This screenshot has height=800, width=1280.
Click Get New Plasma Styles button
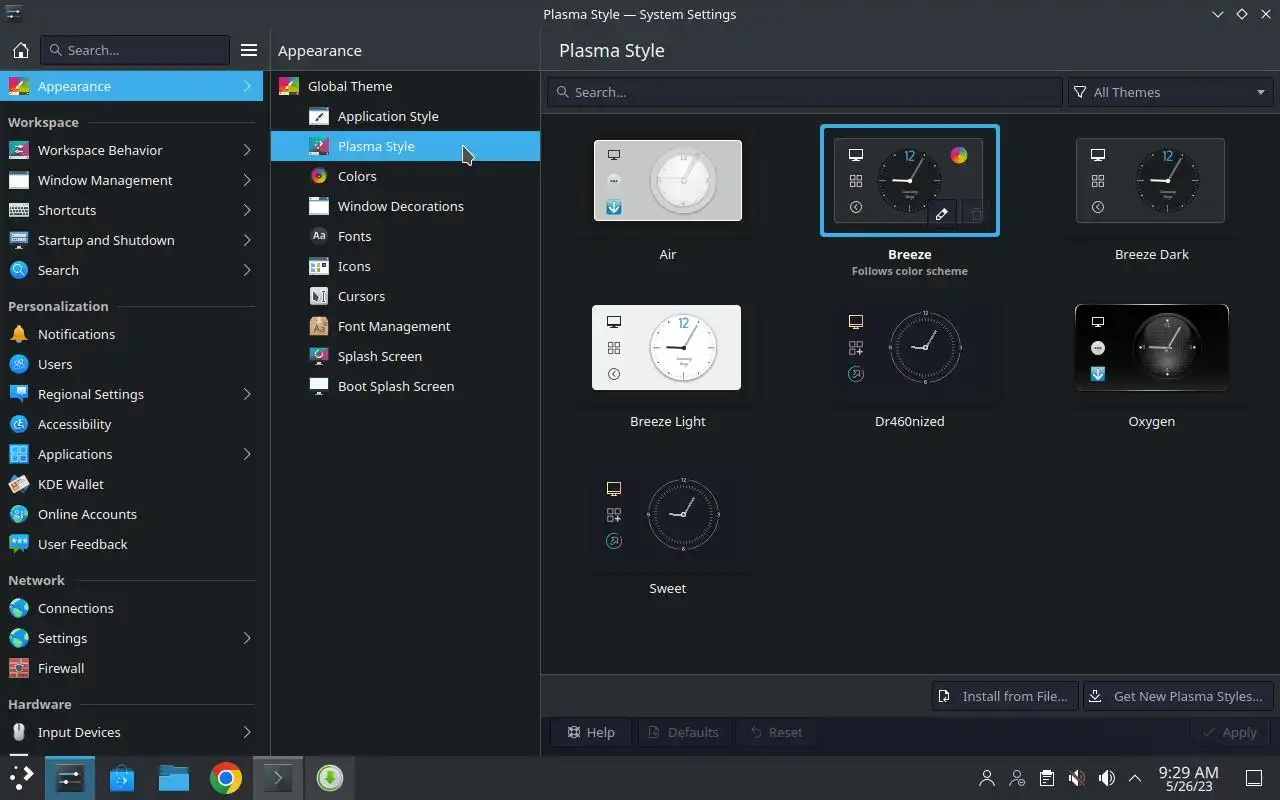point(1178,696)
